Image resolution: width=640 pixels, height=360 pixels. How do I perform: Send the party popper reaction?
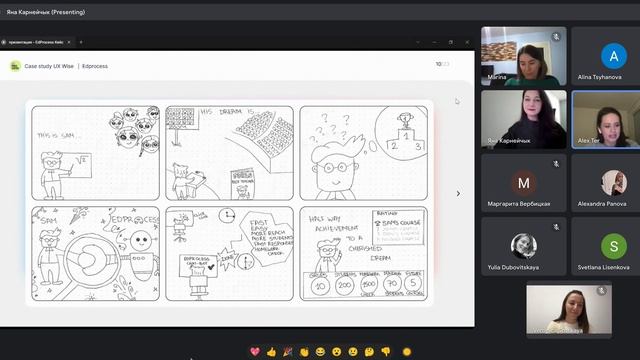coord(288,351)
